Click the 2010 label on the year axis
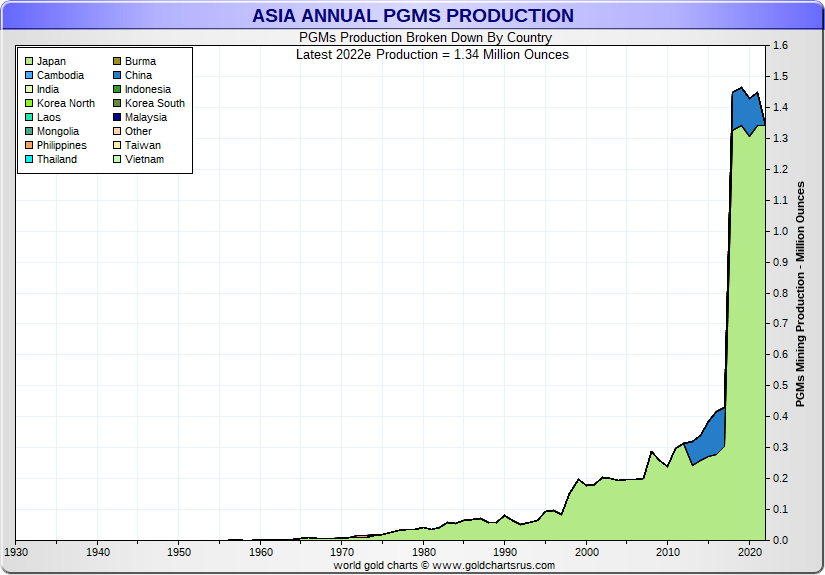The width and height of the screenshot is (825, 575). [667, 552]
